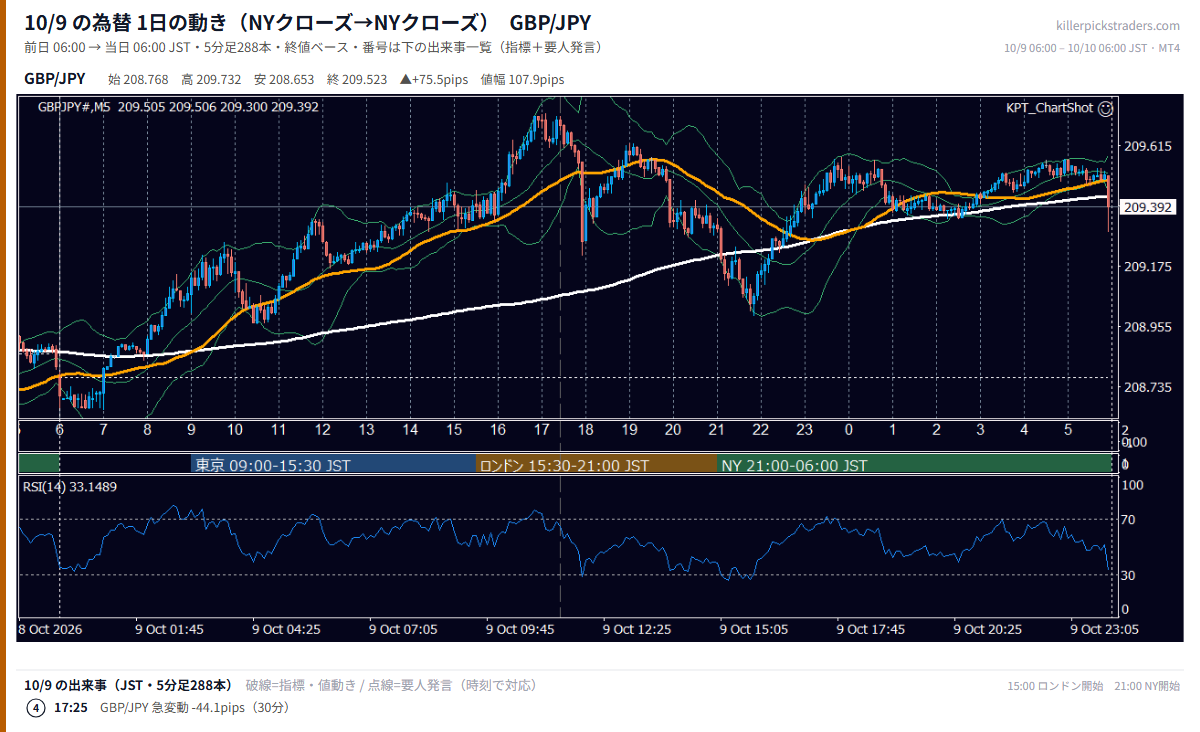The width and height of the screenshot is (1200, 732).
Task: Click hour label 21 on the hour axis
Action: [717, 430]
